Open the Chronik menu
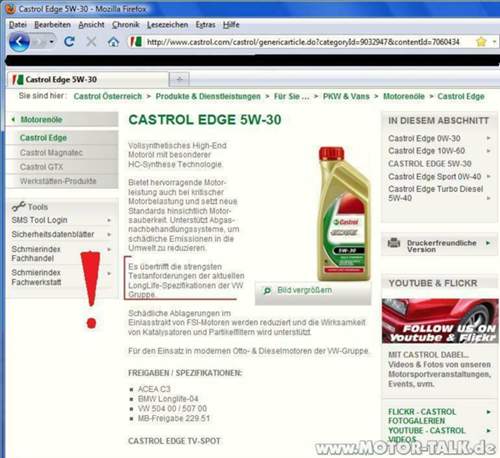The width and height of the screenshot is (500, 458). coord(126,25)
